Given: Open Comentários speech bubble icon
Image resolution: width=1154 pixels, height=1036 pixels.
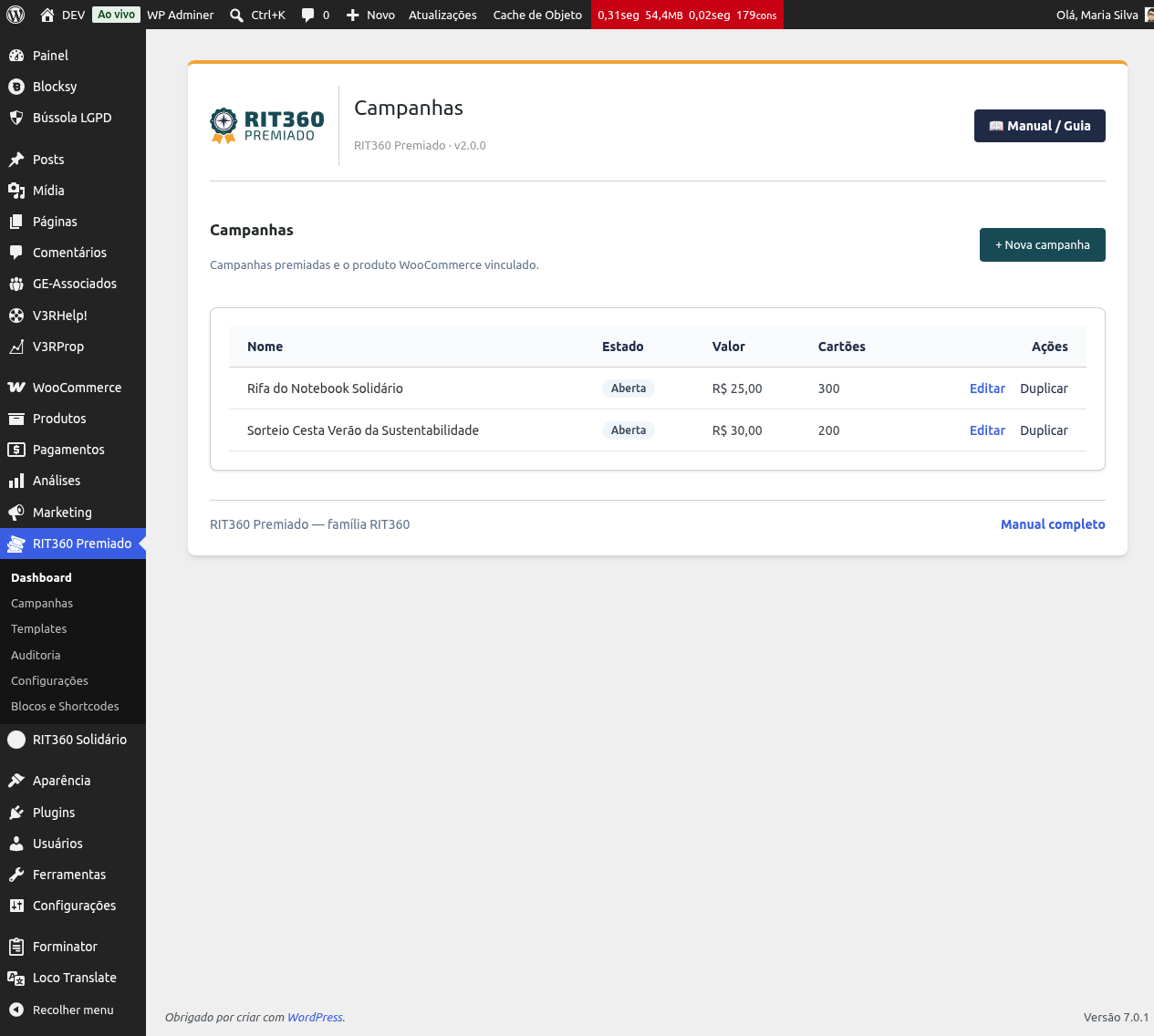Looking at the screenshot, I should pos(16,253).
